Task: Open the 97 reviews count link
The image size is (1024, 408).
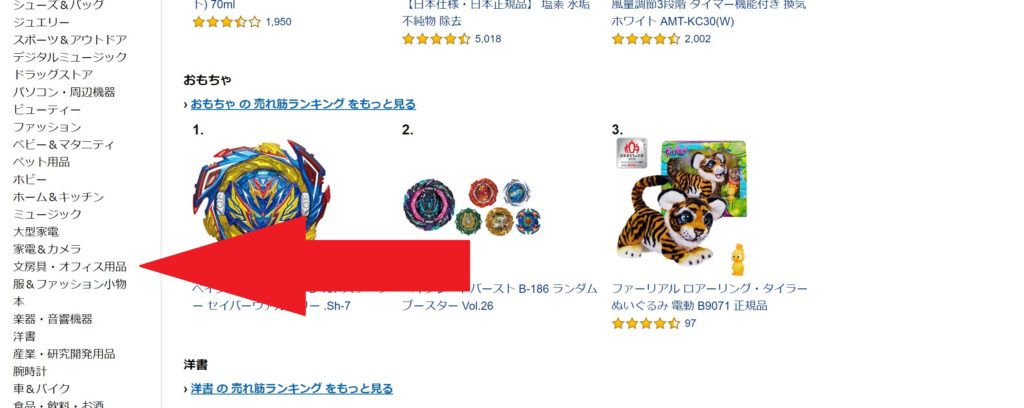Action: pyautogui.click(x=690, y=323)
